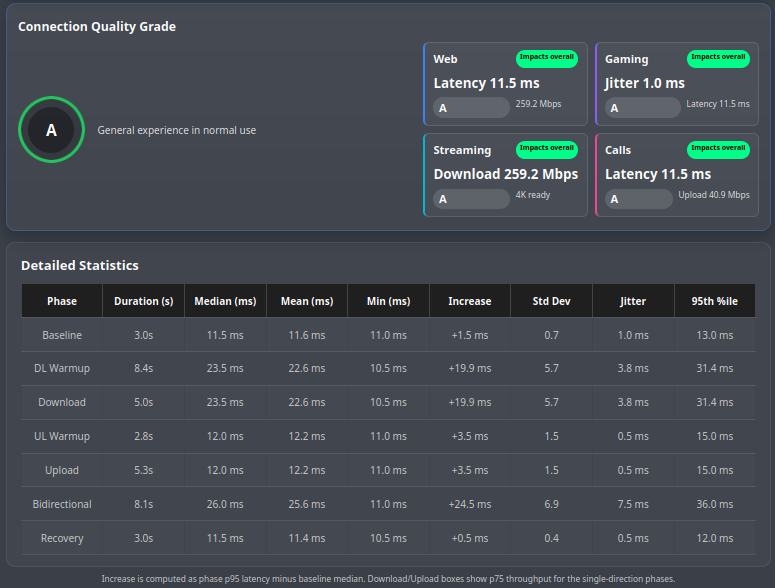Click Impacts overall badge on Streaming card
This screenshot has height=588, width=775.
click(x=547, y=149)
